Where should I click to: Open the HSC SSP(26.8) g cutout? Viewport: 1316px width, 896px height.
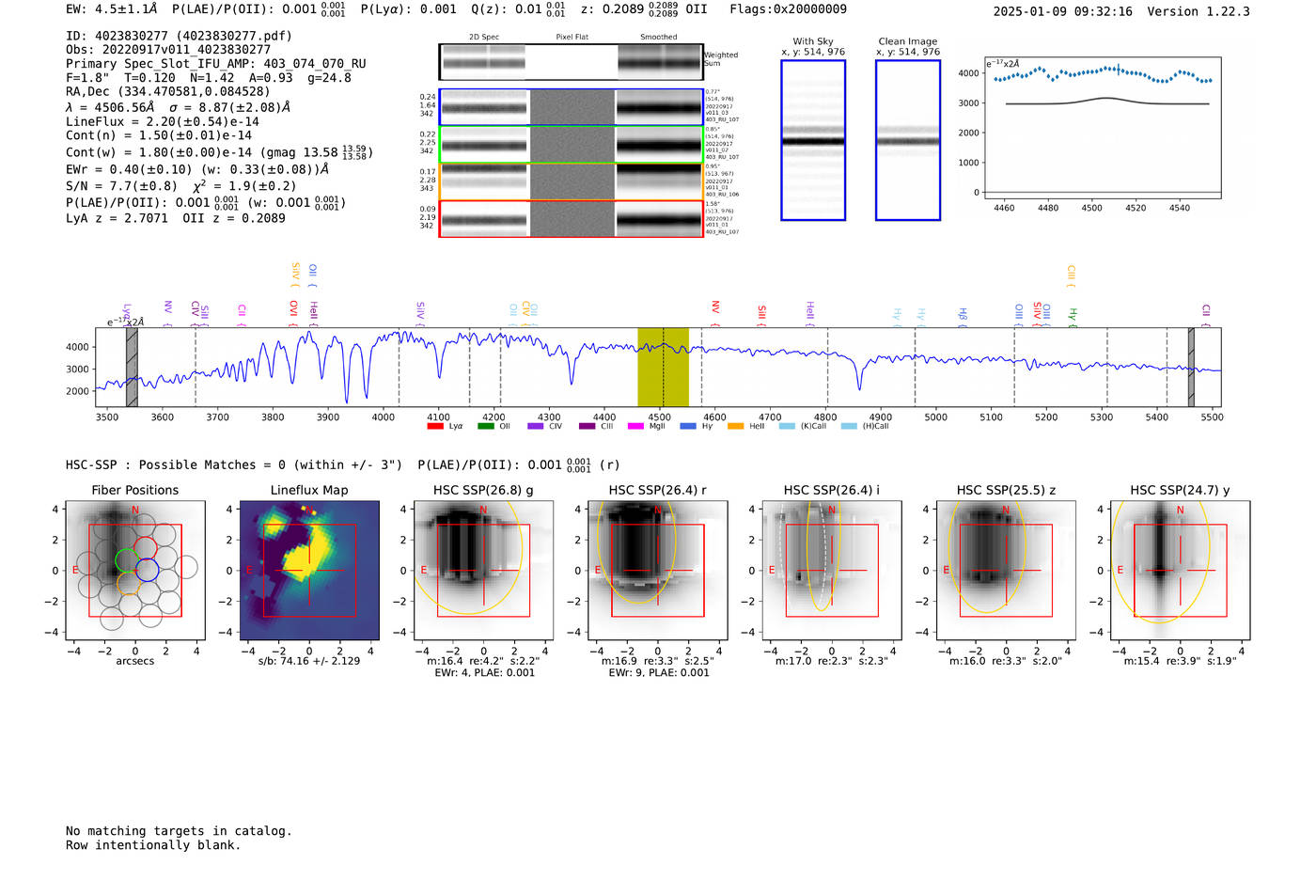(x=483, y=570)
